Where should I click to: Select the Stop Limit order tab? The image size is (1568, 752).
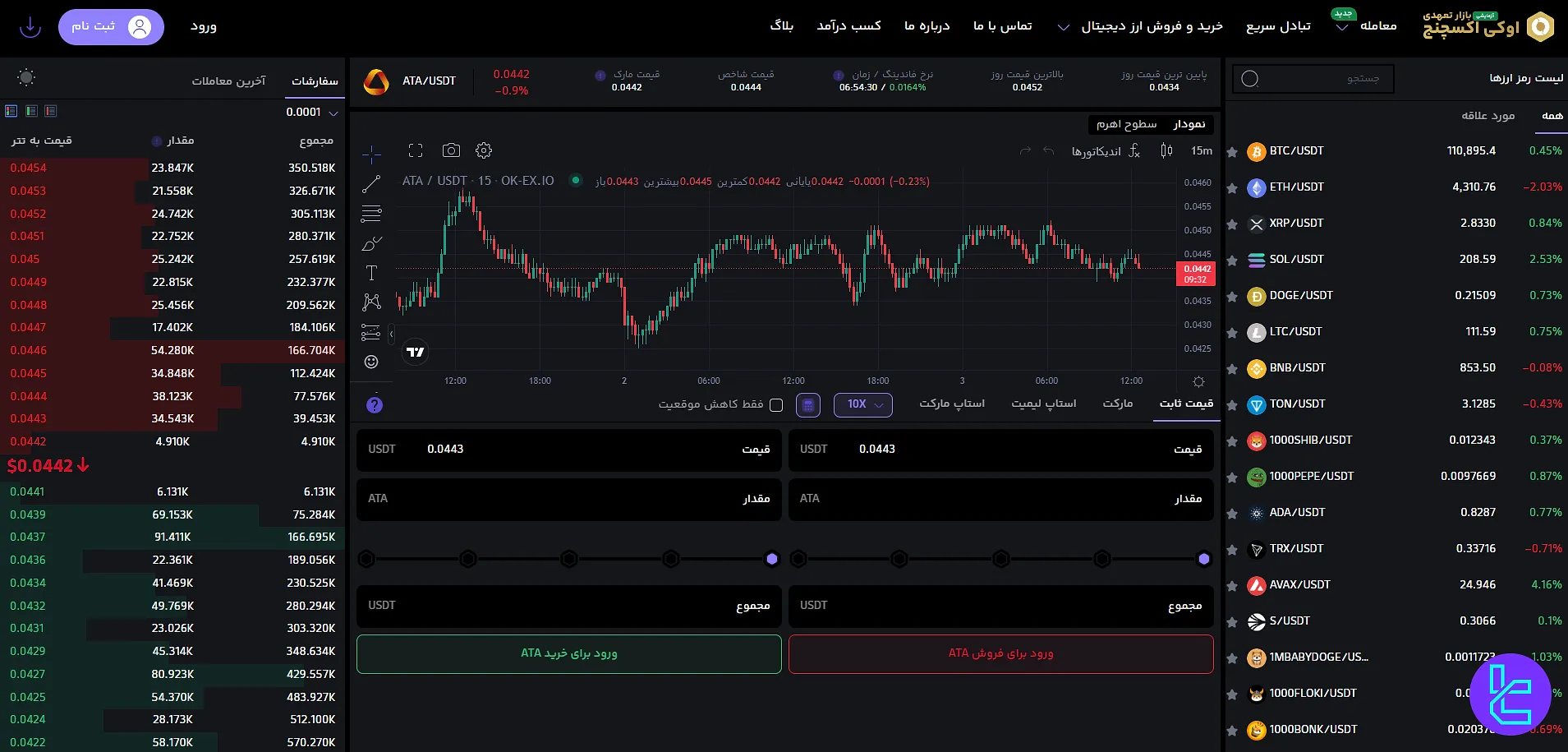tap(1043, 404)
